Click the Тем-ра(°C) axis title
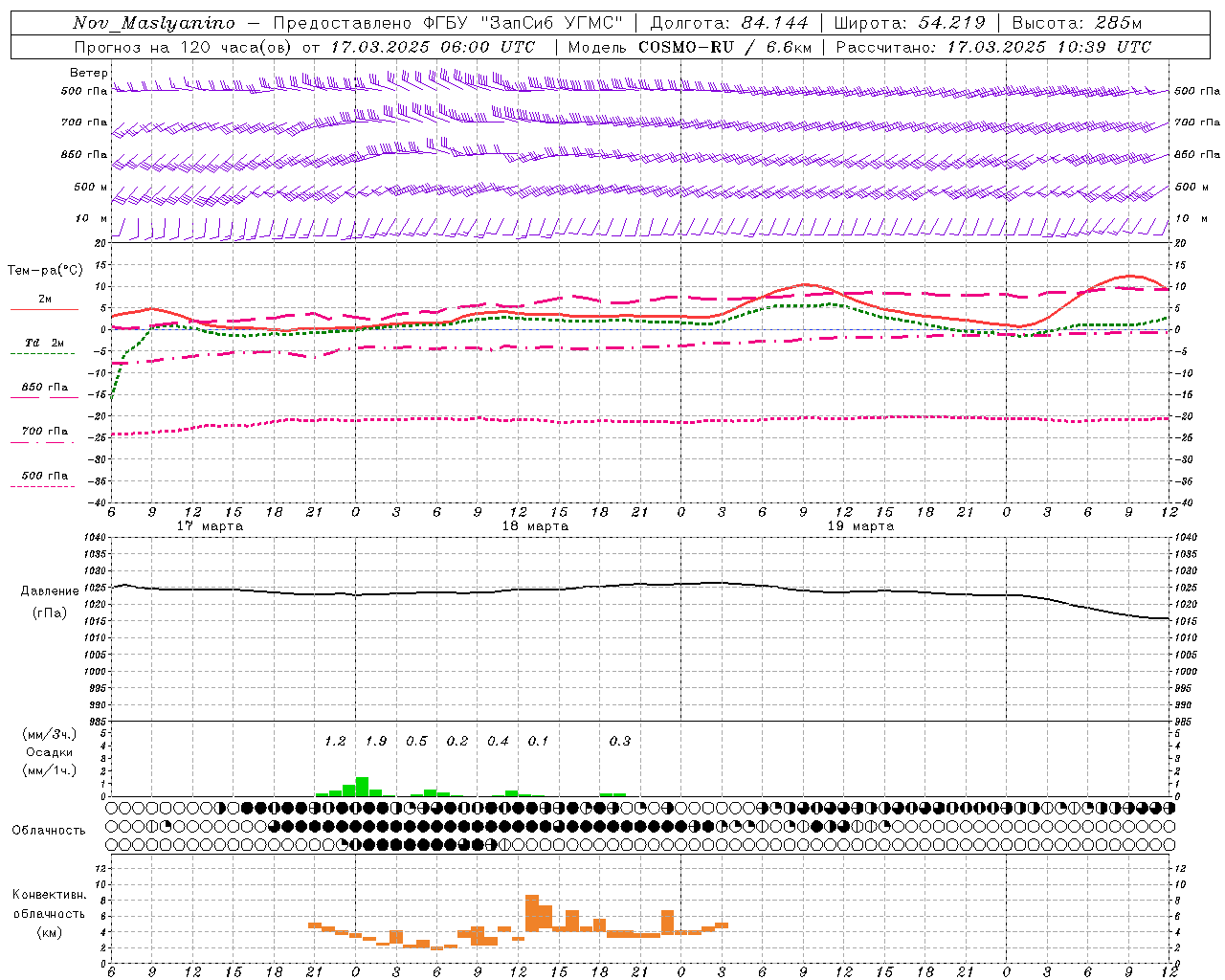 pos(44,271)
